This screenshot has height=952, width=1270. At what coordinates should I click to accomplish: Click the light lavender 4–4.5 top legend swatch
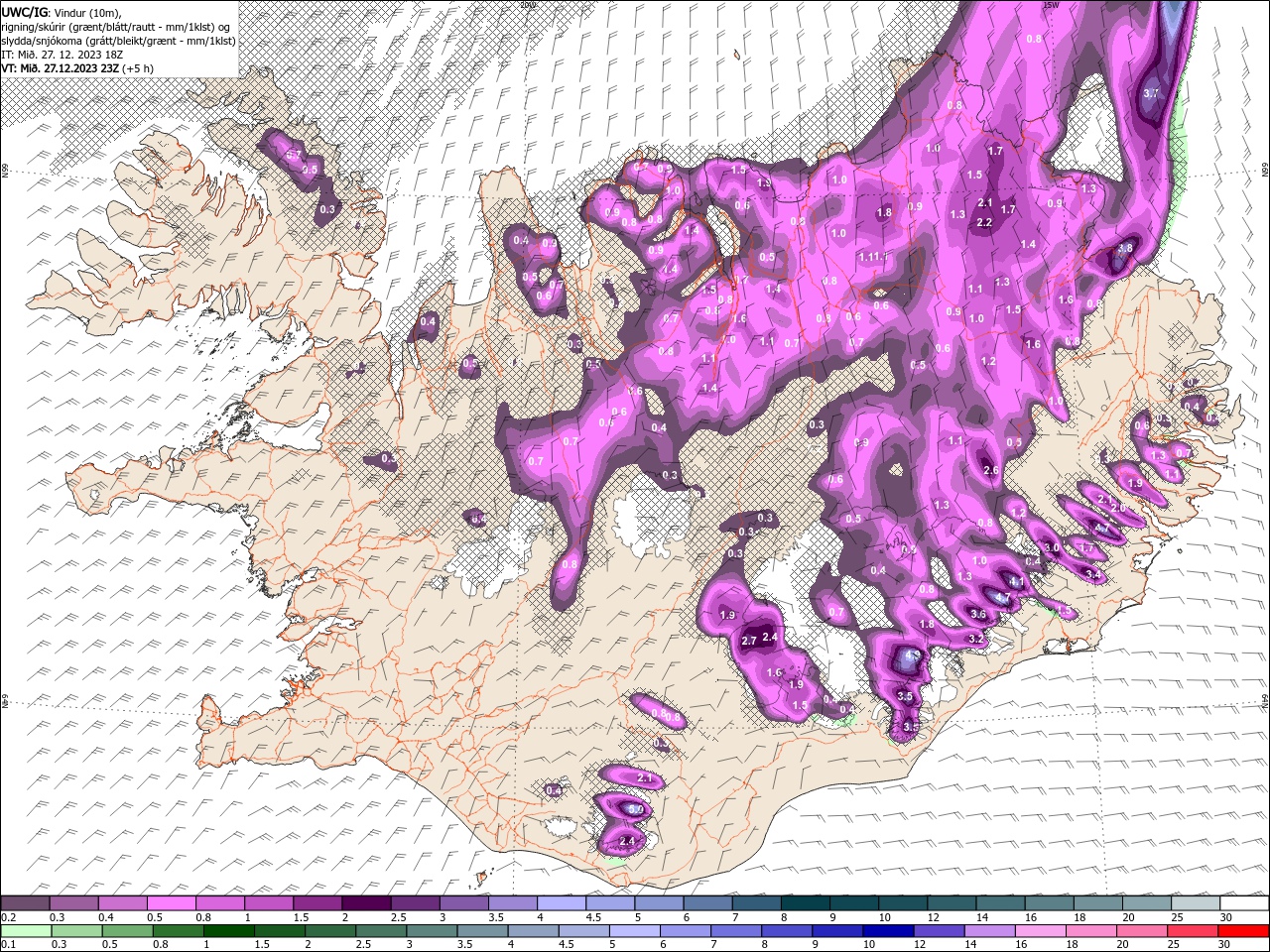pos(561,902)
